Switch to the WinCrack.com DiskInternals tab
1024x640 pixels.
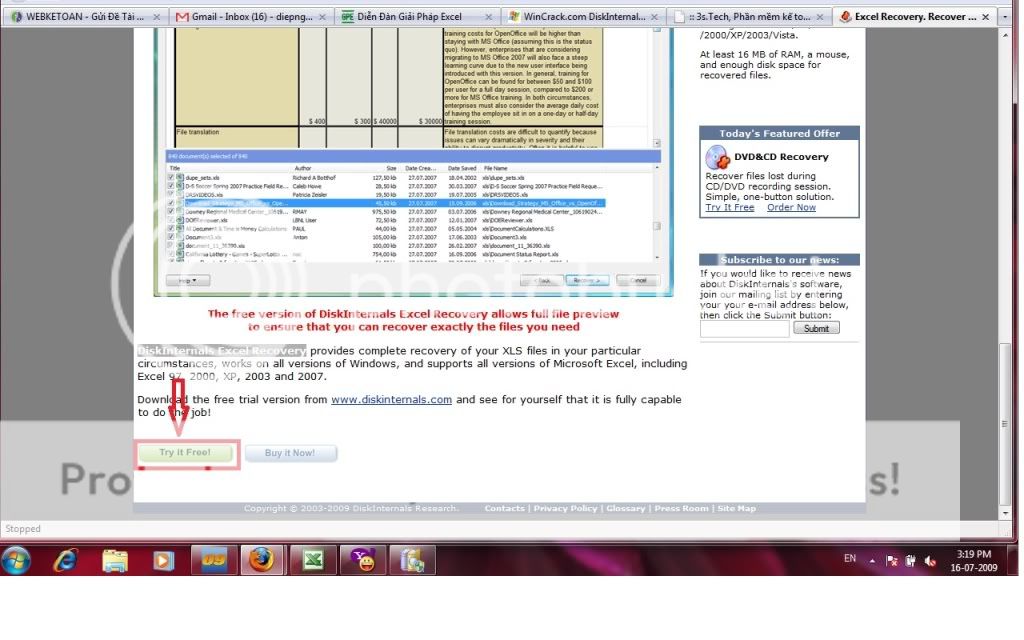588,16
